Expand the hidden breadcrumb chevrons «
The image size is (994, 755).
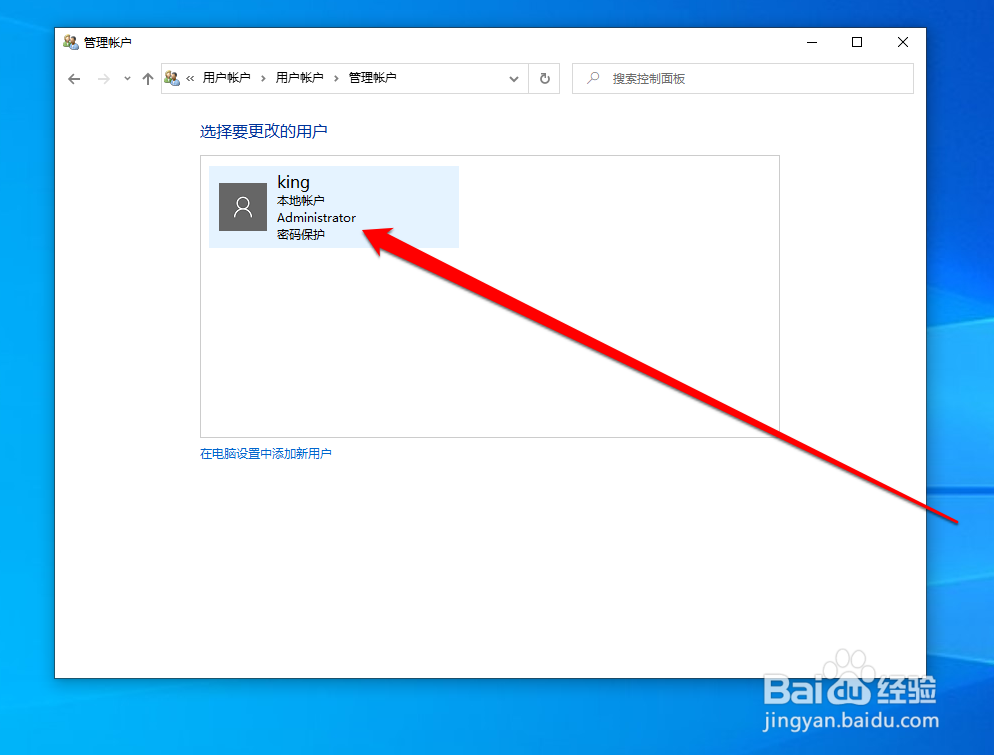[190, 79]
